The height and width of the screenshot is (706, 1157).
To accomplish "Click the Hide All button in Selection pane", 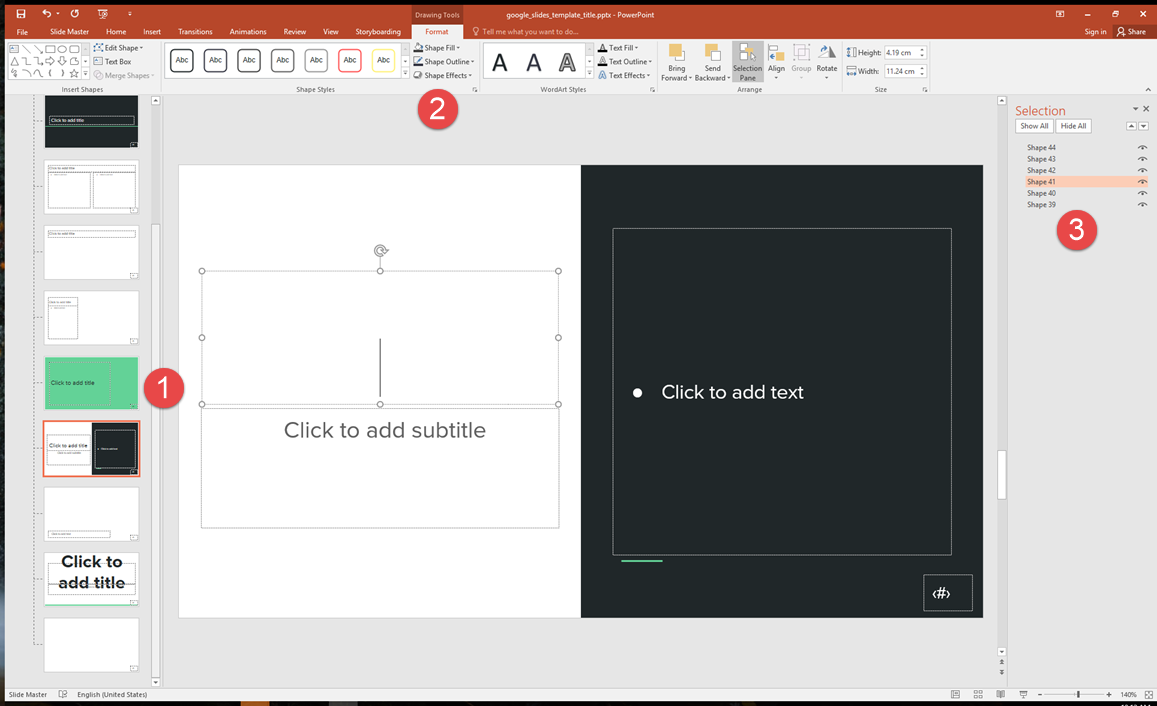I will click(1072, 125).
